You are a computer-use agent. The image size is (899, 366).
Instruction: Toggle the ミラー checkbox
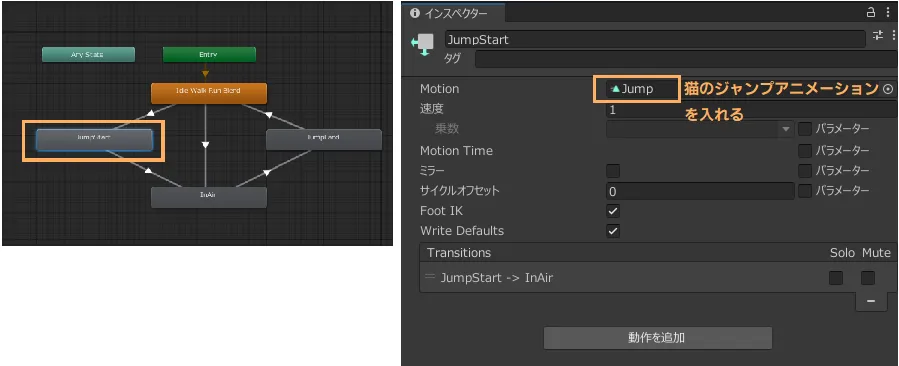[x=613, y=170]
